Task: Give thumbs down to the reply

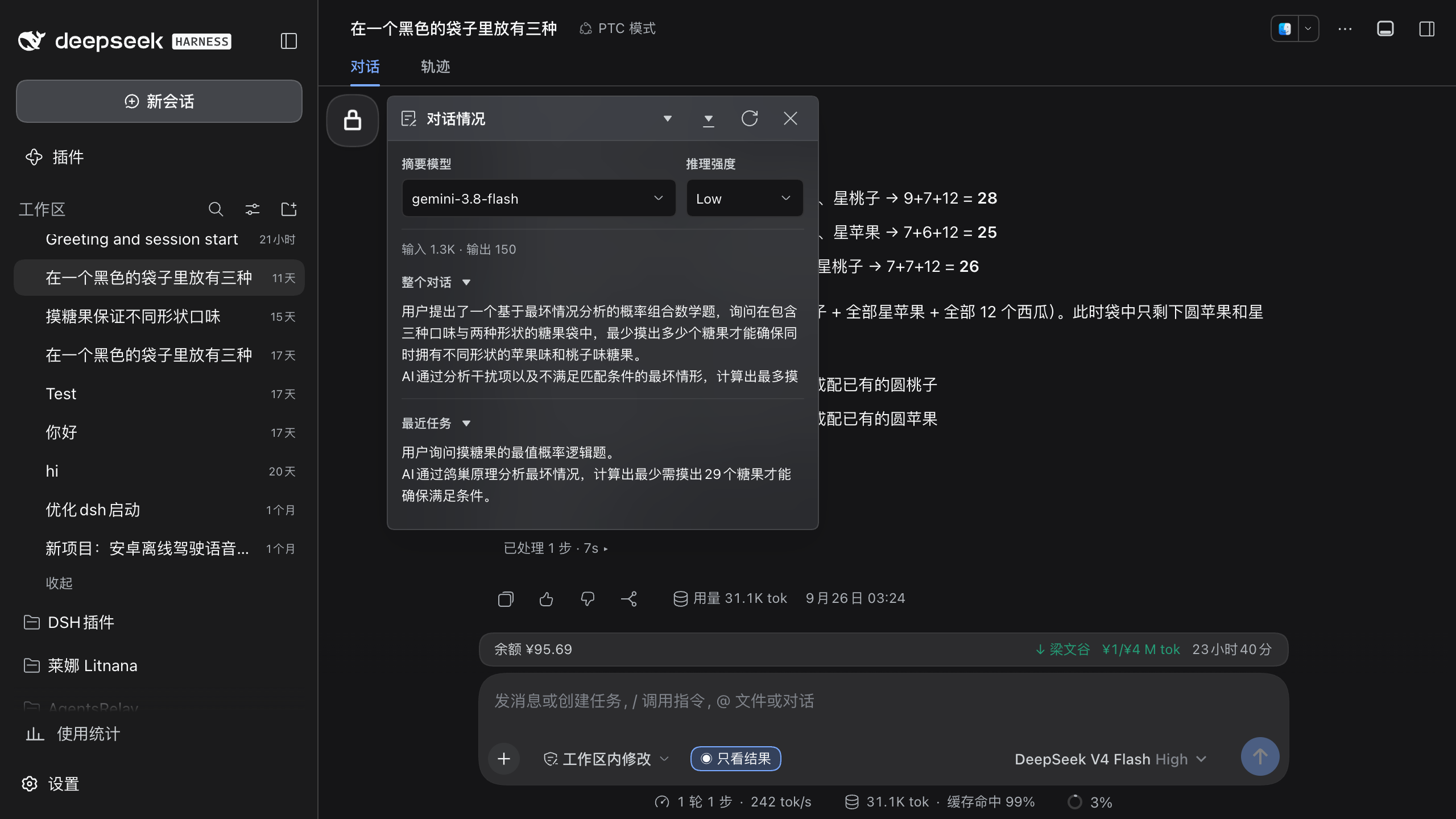Action: 588,599
